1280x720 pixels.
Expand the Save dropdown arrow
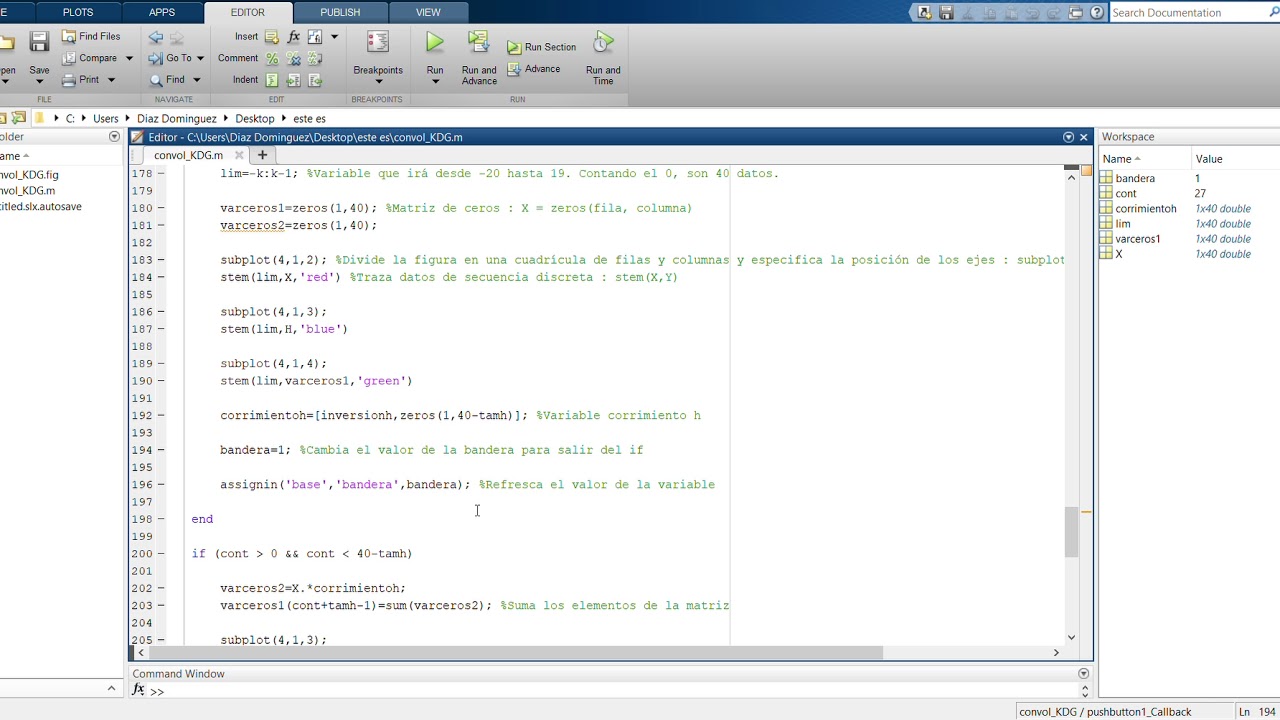39,82
